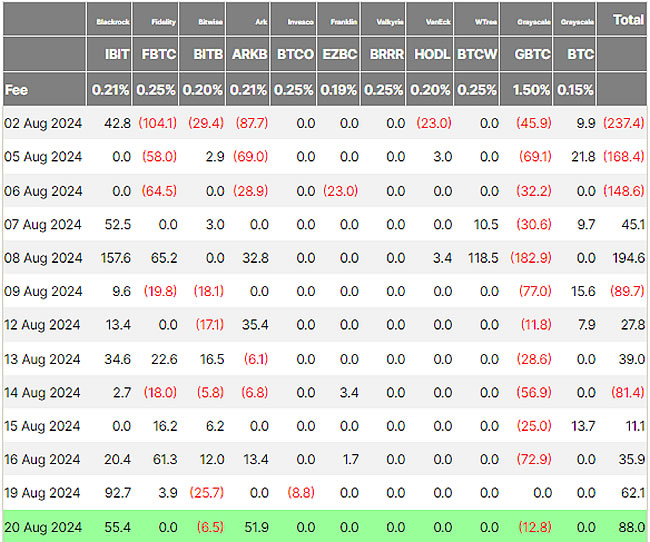Click the GBTC column header
Image resolution: width=650 pixels, height=542 pixels.
pyautogui.click(x=532, y=54)
